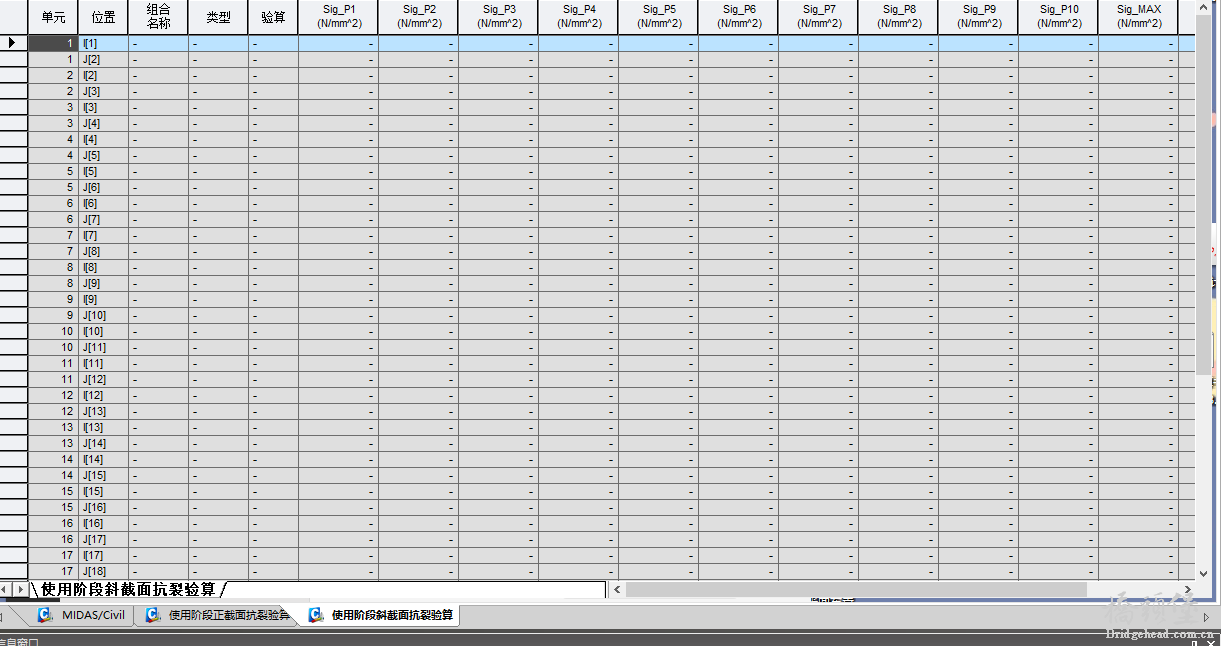This screenshot has height=646, width=1221.
Task: Click the Sig_P8 column header
Action: (898, 17)
